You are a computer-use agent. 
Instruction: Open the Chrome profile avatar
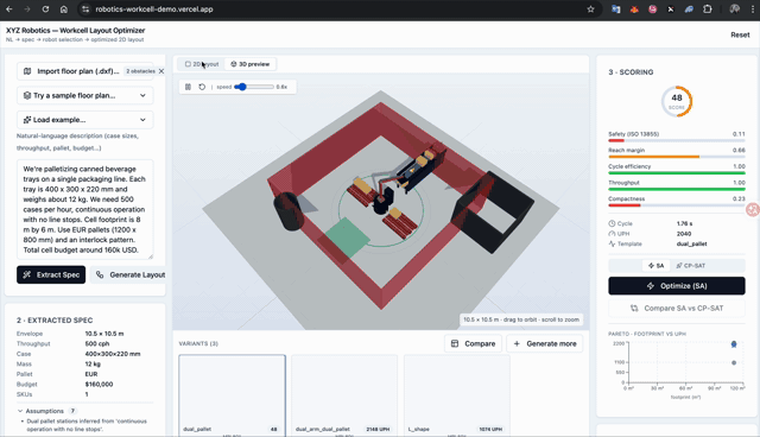735,9
